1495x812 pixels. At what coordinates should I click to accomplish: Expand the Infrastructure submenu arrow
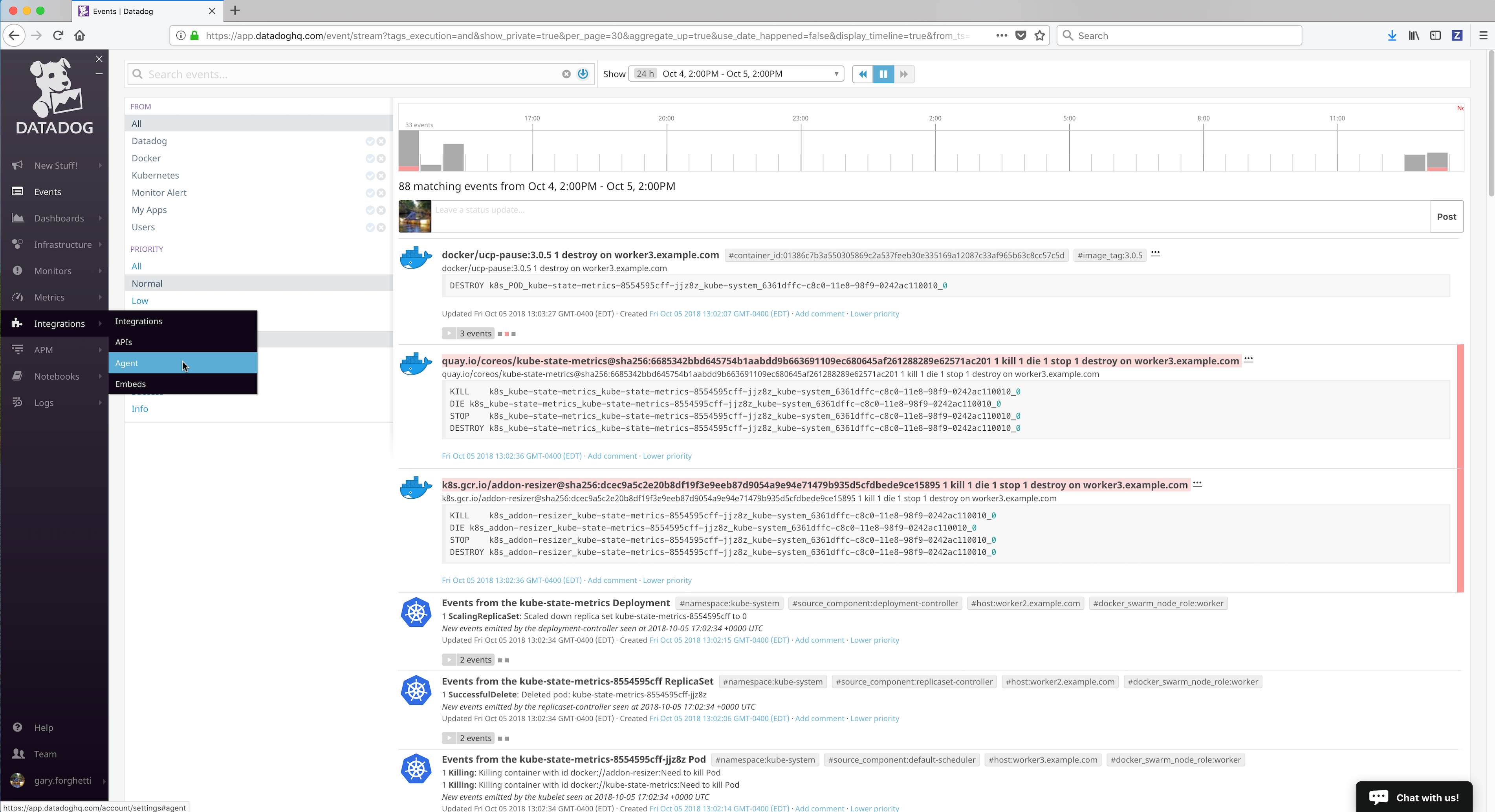[101, 244]
